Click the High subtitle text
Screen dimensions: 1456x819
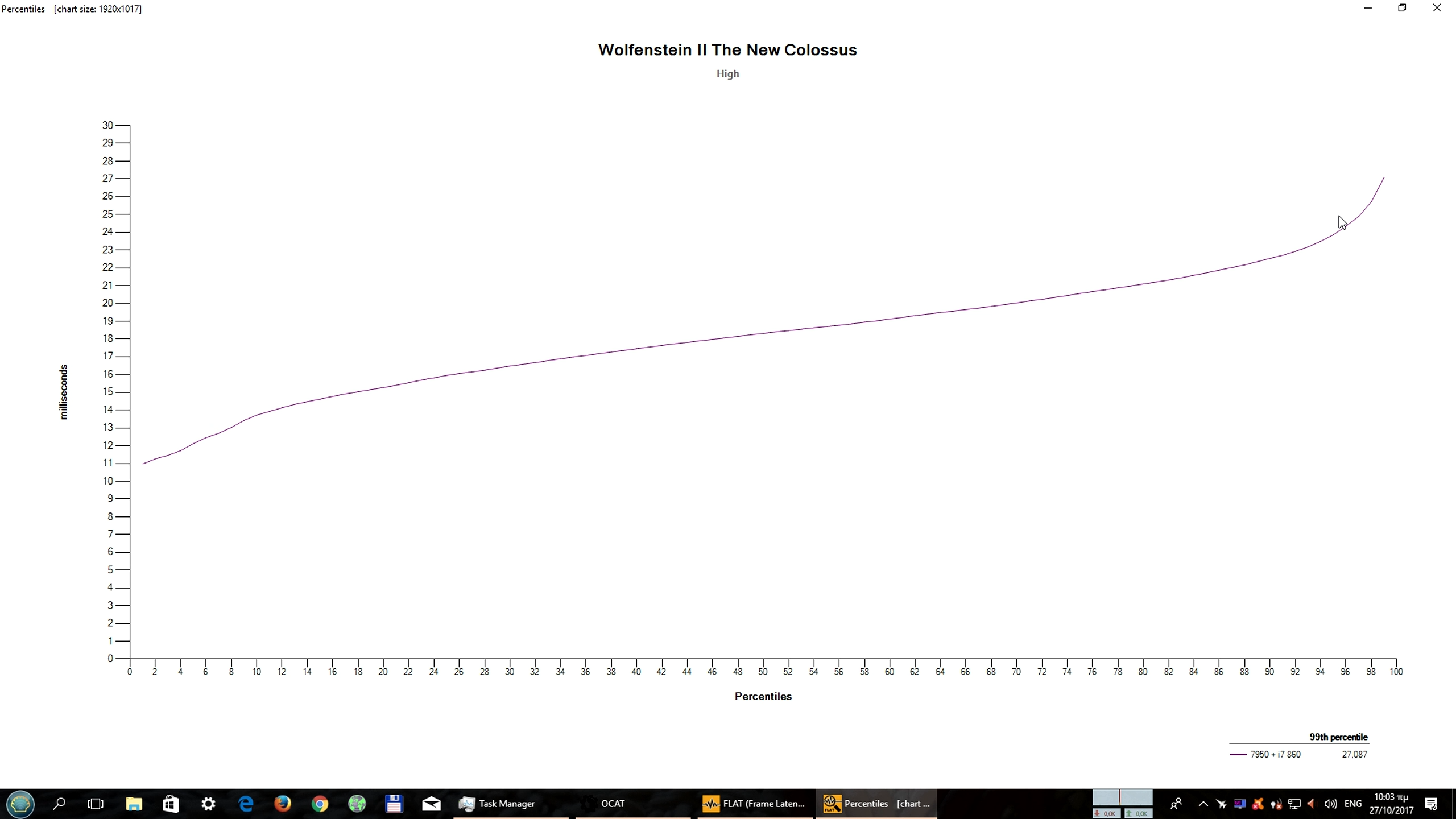coord(727,74)
